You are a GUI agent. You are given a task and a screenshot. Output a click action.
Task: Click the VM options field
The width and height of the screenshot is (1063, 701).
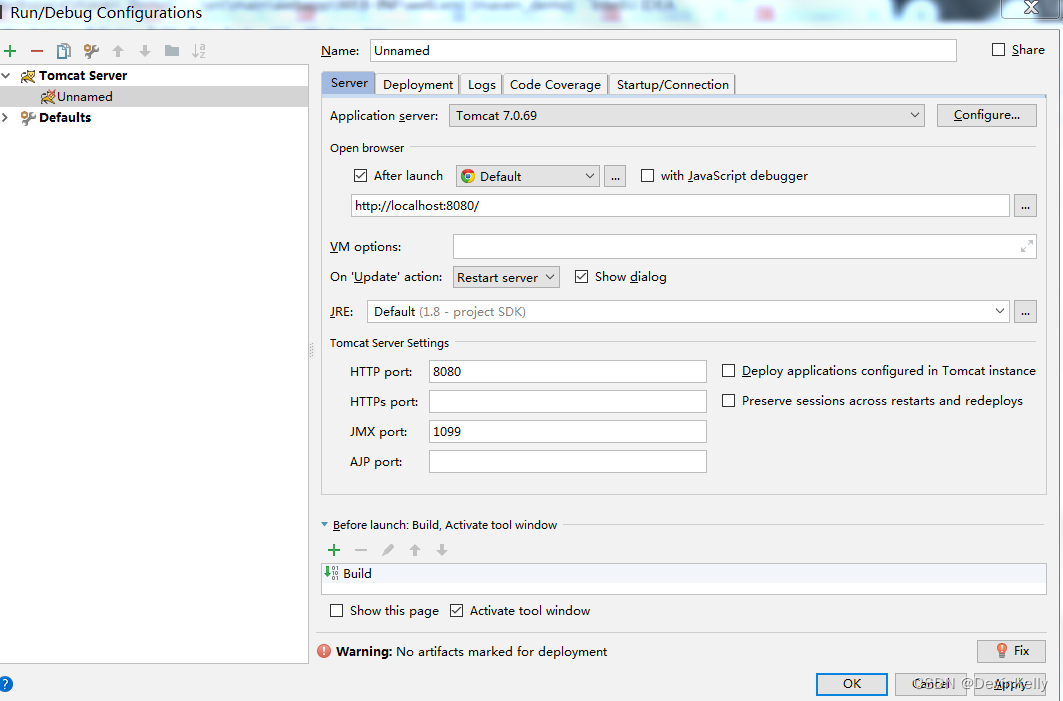(744, 247)
